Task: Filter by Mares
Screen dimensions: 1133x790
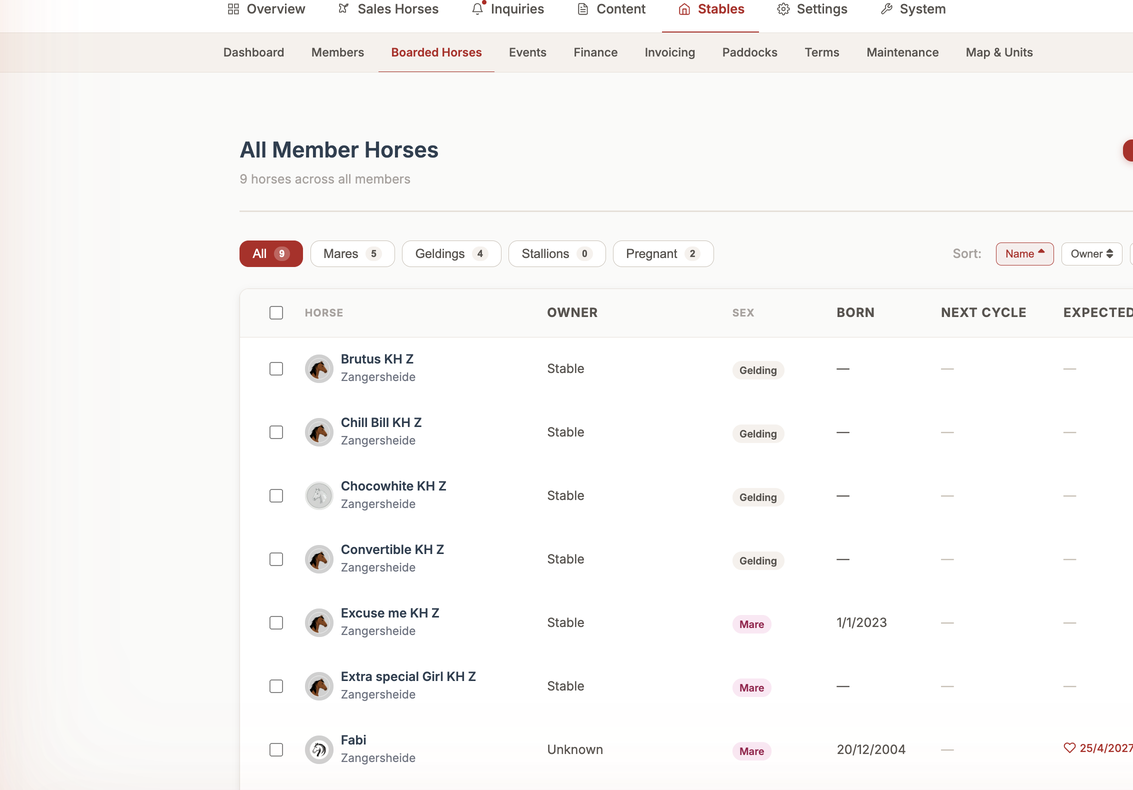Action: pos(353,254)
